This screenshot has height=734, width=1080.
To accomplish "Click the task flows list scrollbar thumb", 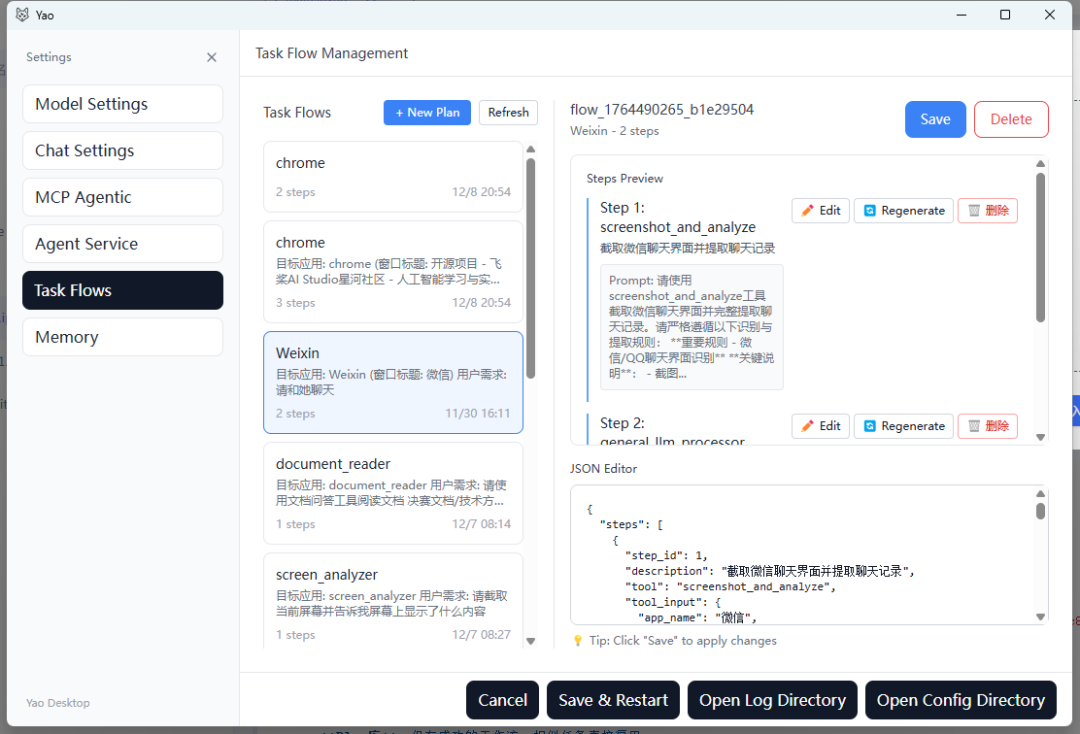I will (x=530, y=269).
